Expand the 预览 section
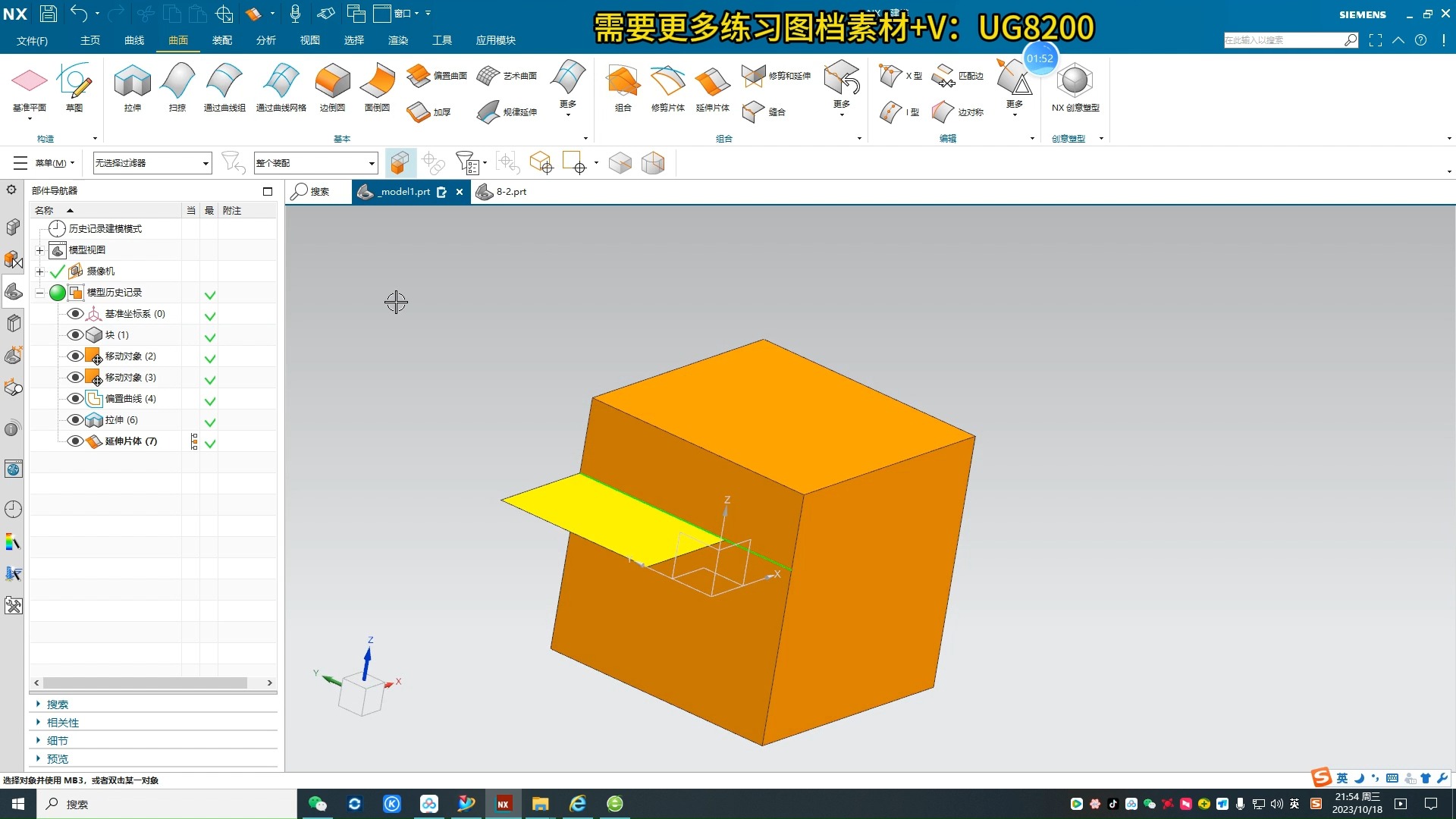1456x819 pixels. point(58,759)
